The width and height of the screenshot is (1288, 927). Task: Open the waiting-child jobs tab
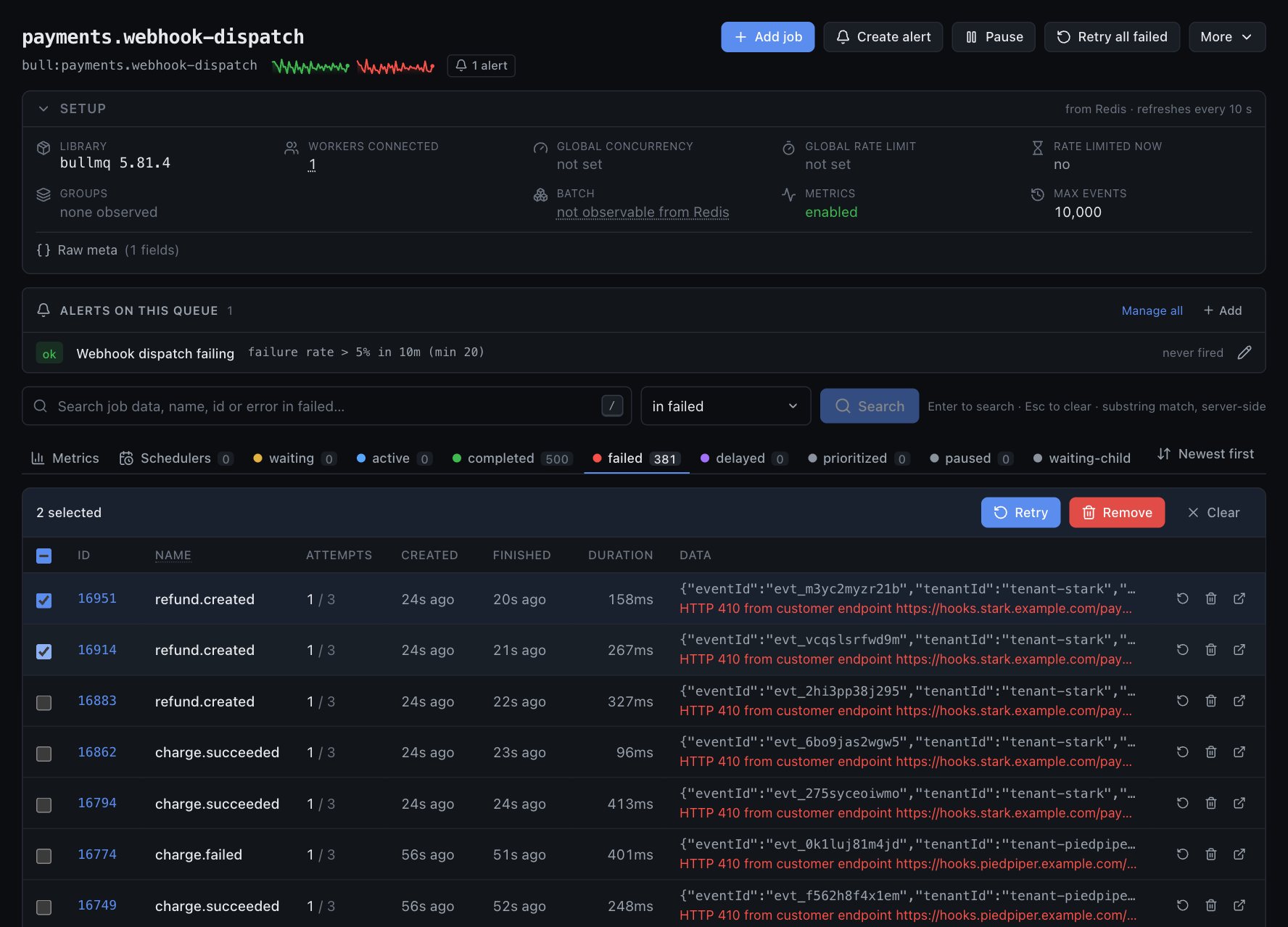pos(1082,458)
